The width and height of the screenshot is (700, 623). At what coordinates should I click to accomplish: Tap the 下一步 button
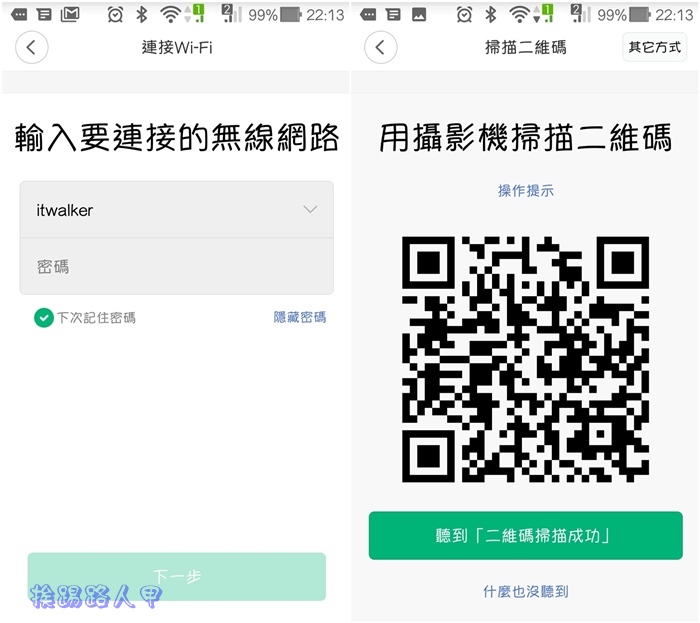coord(177,577)
